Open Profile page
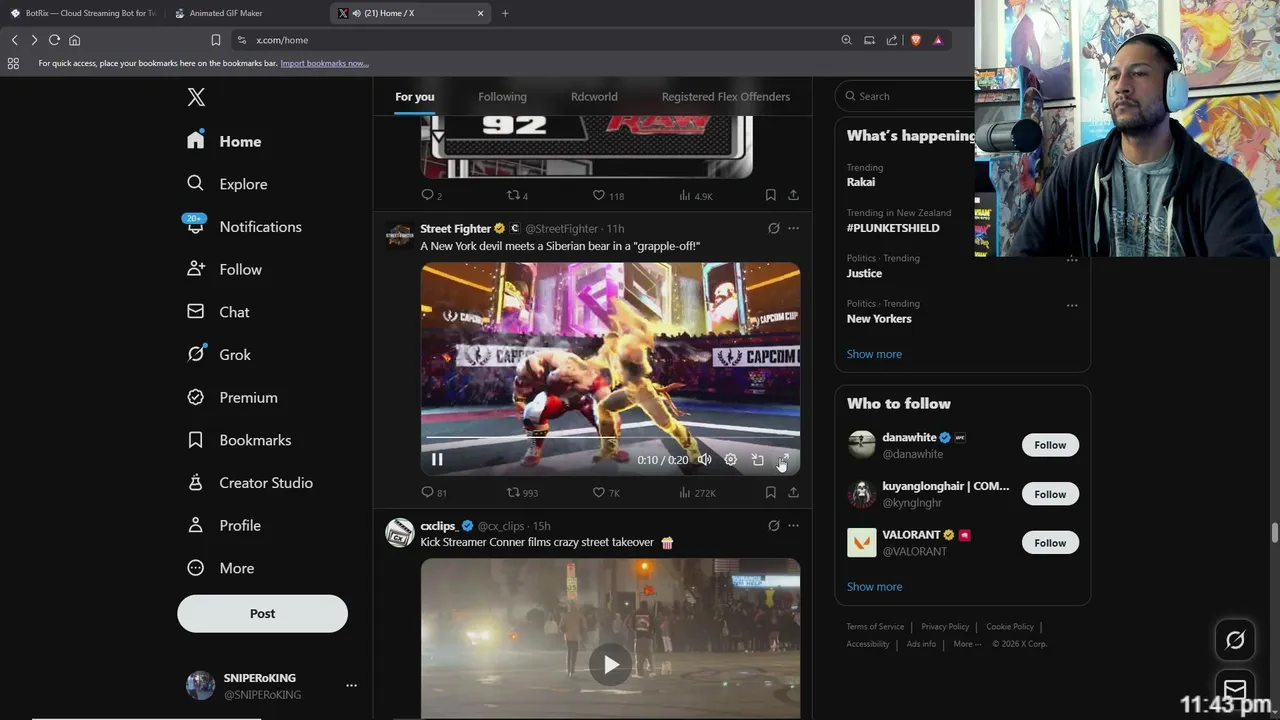 click(224, 525)
